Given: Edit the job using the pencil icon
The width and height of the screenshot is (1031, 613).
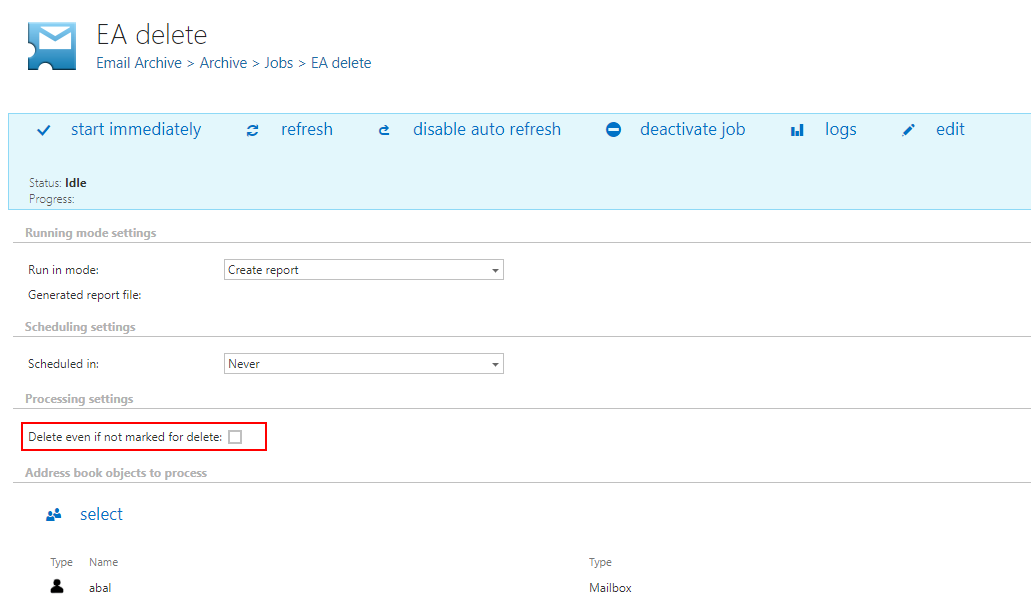Looking at the screenshot, I should pyautogui.click(x=908, y=129).
